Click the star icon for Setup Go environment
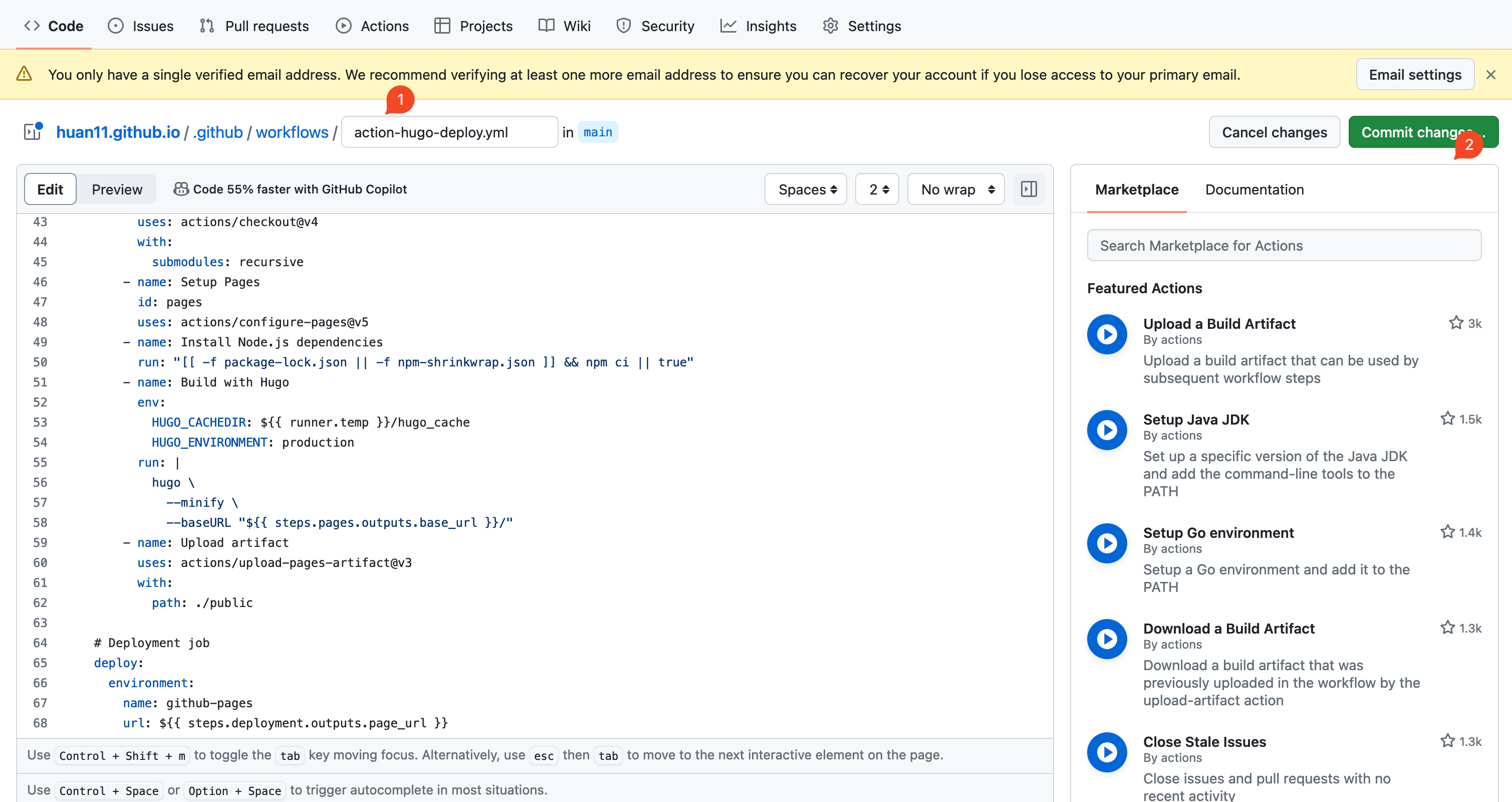This screenshot has width=1512, height=802. click(1447, 532)
